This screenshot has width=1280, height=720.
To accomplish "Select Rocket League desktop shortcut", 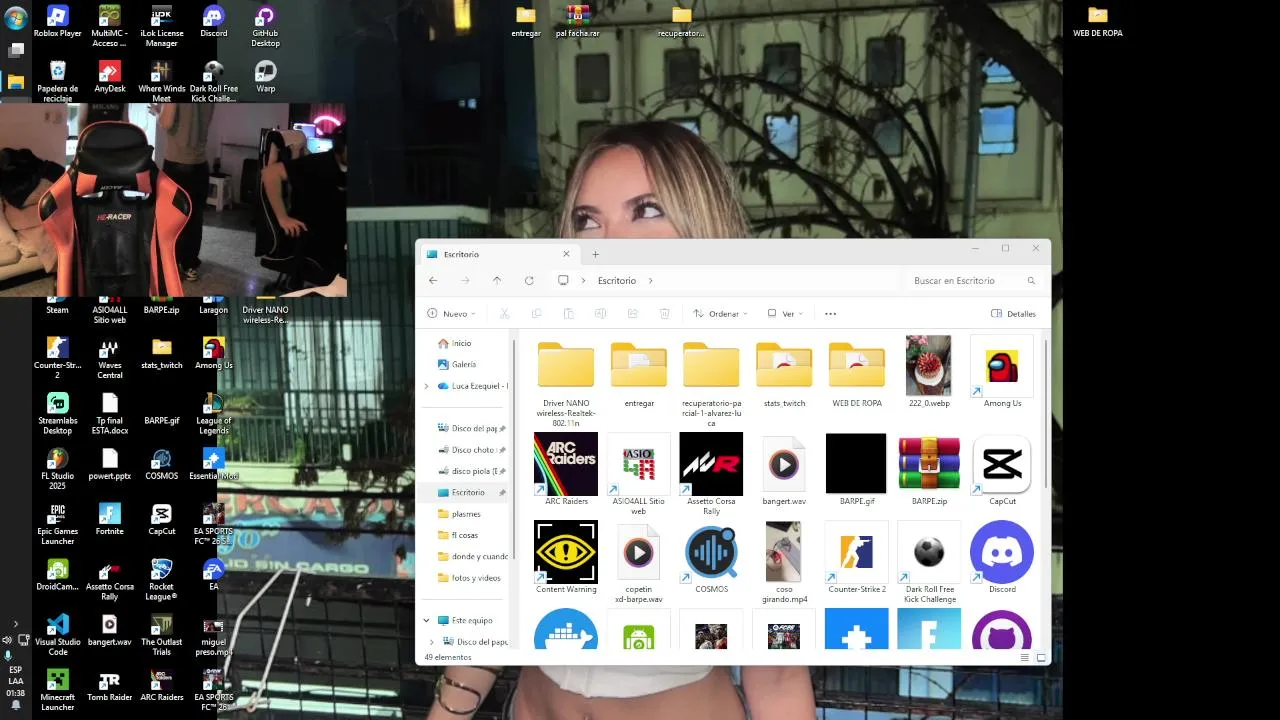I will [x=162, y=579].
